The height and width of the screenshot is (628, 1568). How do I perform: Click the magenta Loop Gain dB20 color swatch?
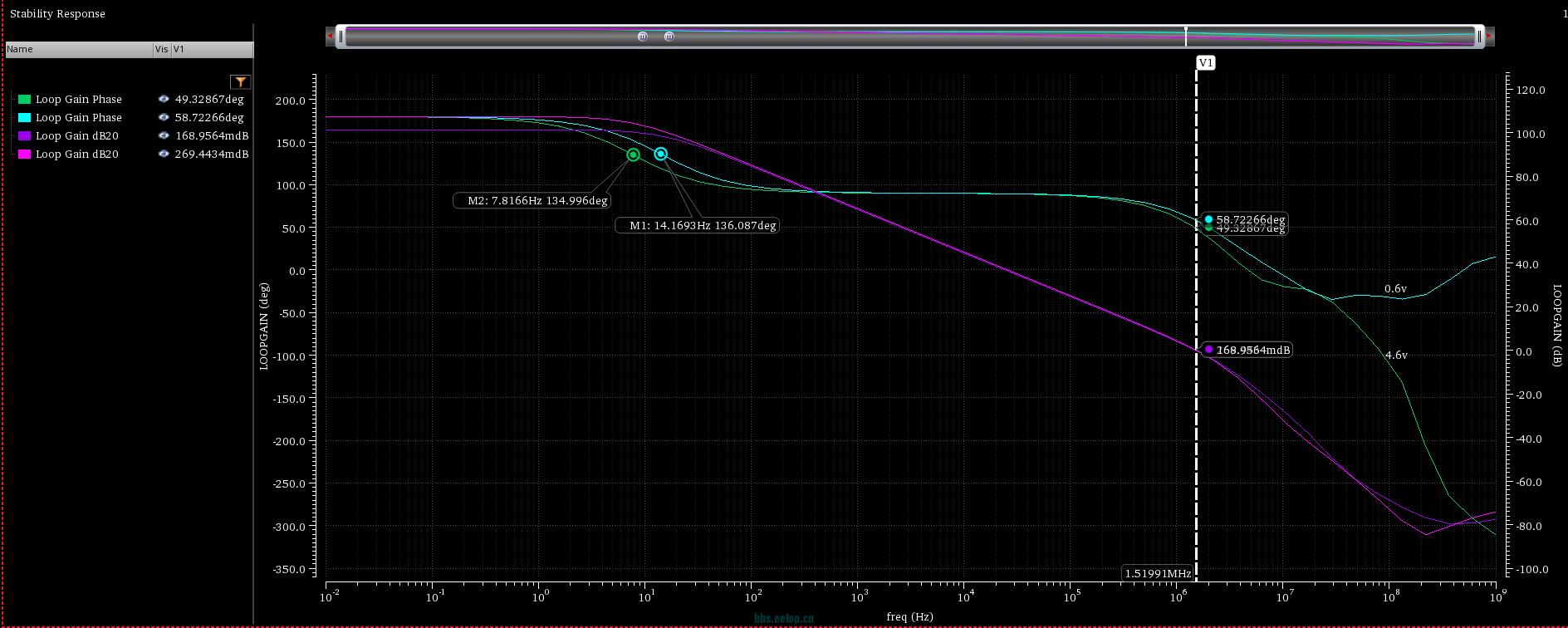click(x=25, y=154)
